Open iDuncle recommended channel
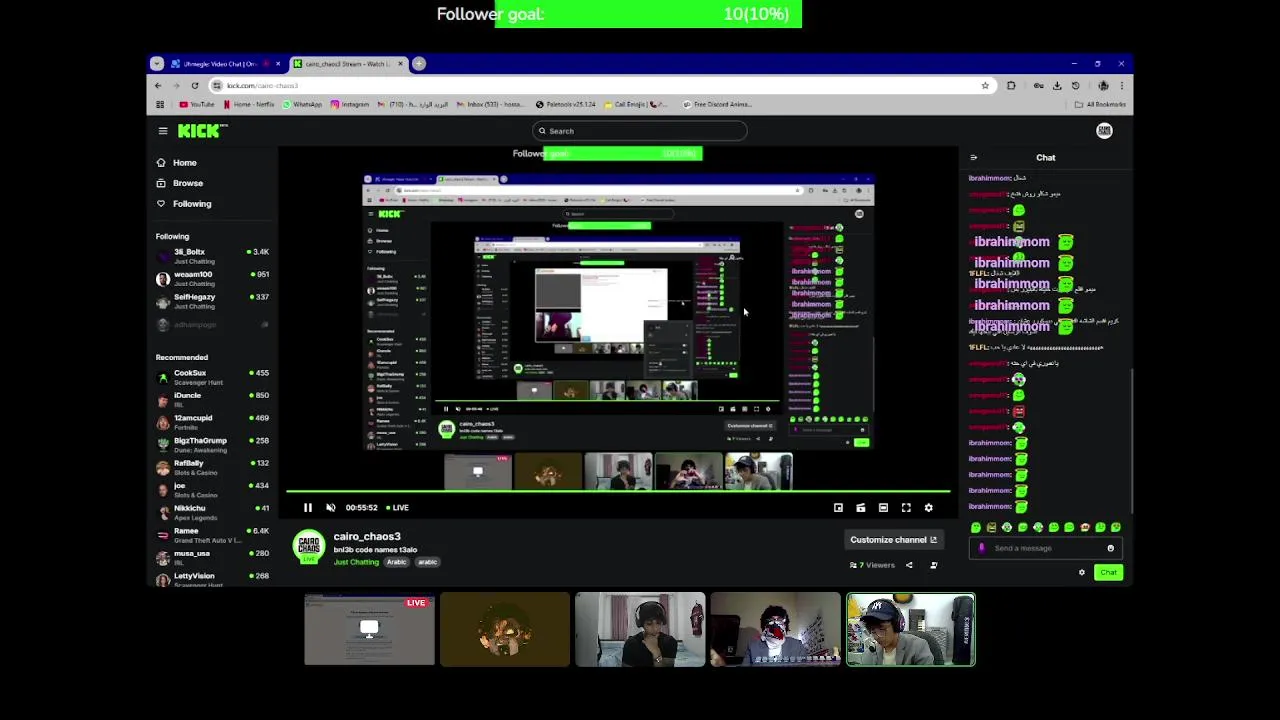 212,399
